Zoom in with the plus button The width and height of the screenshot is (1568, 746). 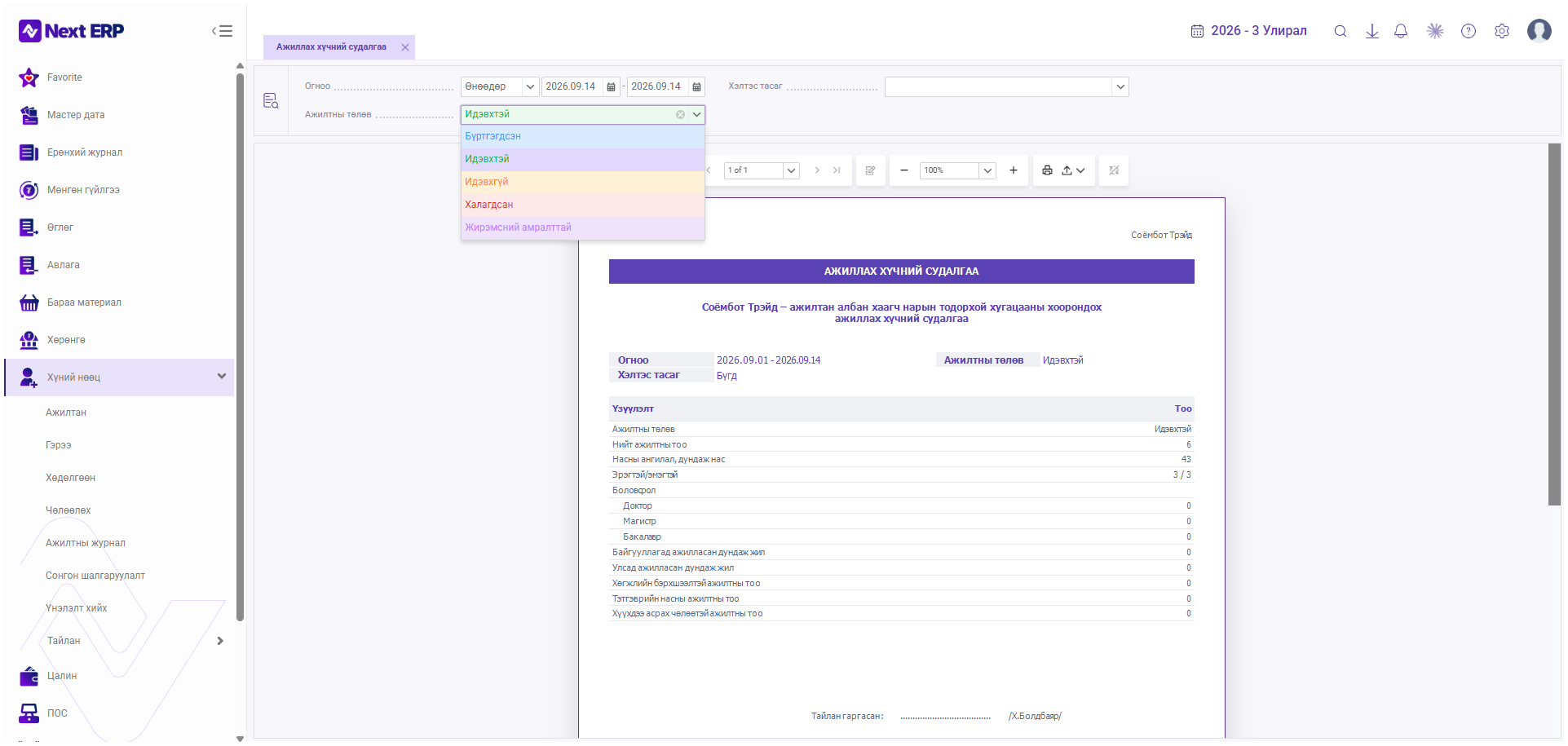[1014, 170]
